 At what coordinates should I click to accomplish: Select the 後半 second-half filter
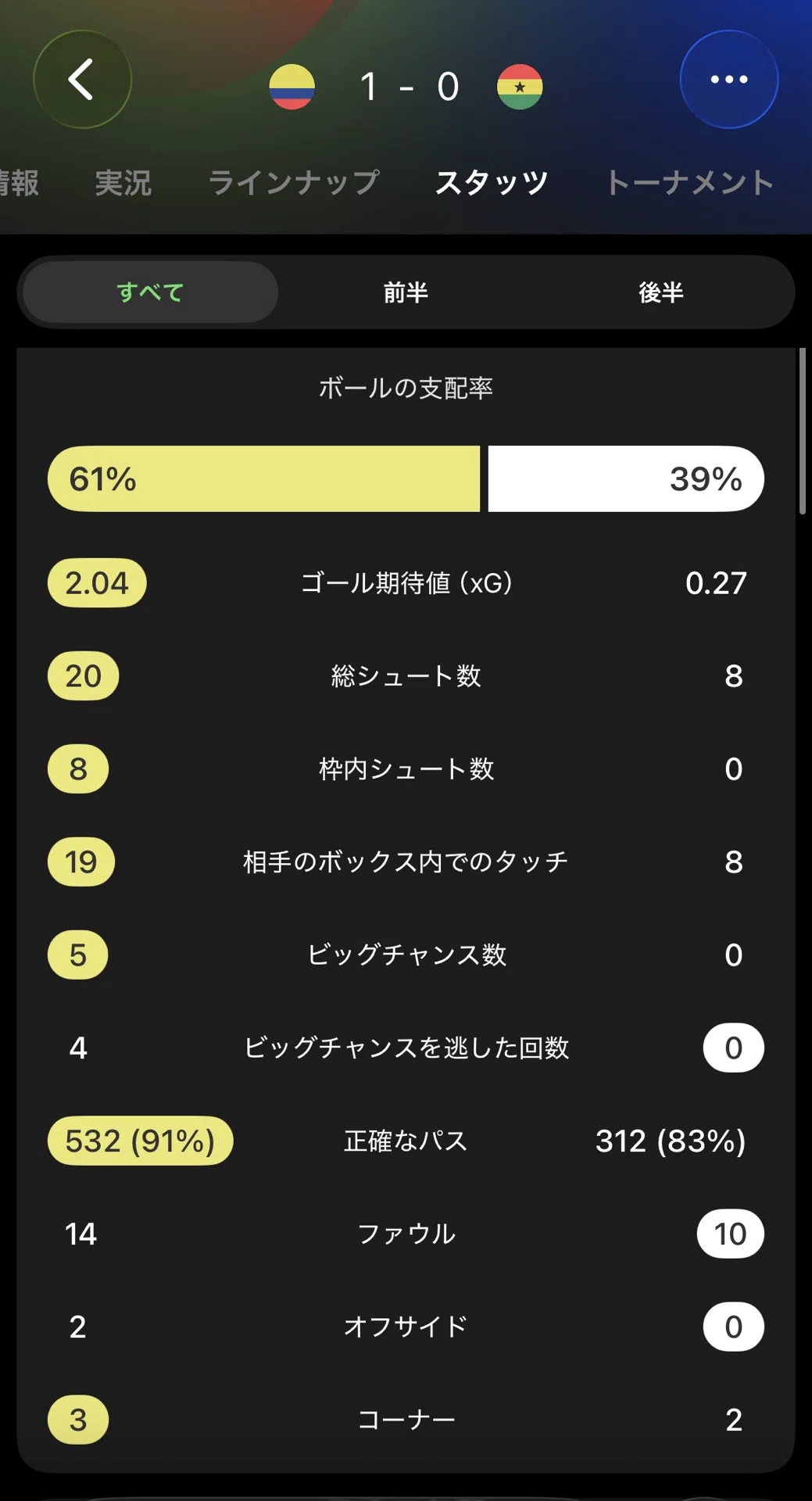[x=661, y=292]
